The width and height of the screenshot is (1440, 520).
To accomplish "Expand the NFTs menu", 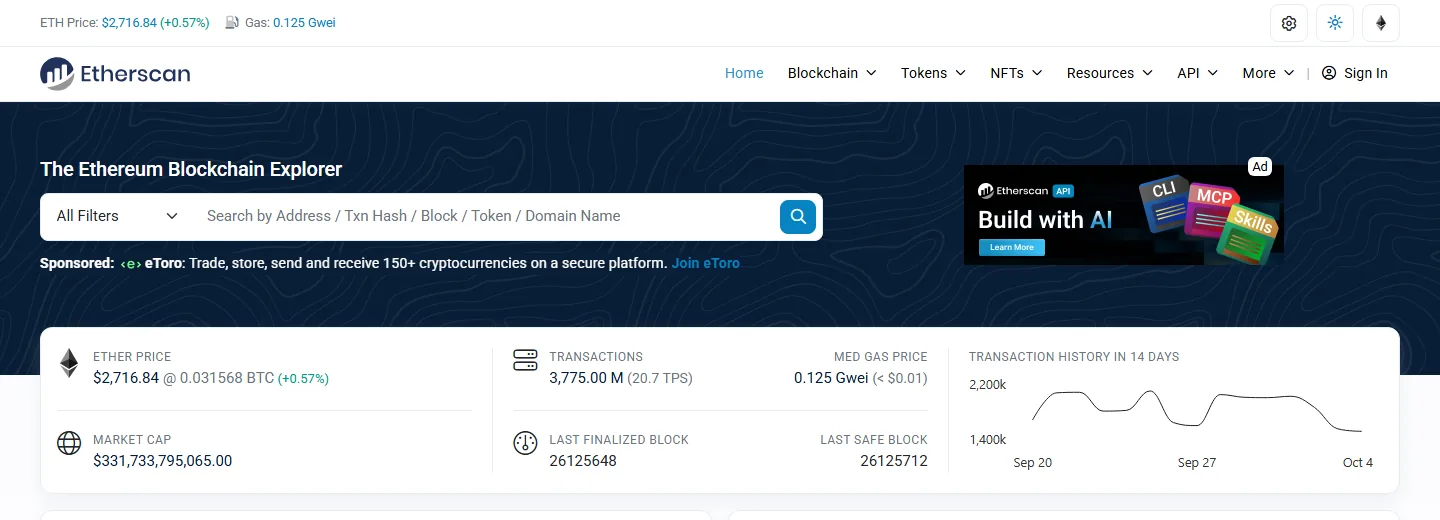I will (1016, 73).
